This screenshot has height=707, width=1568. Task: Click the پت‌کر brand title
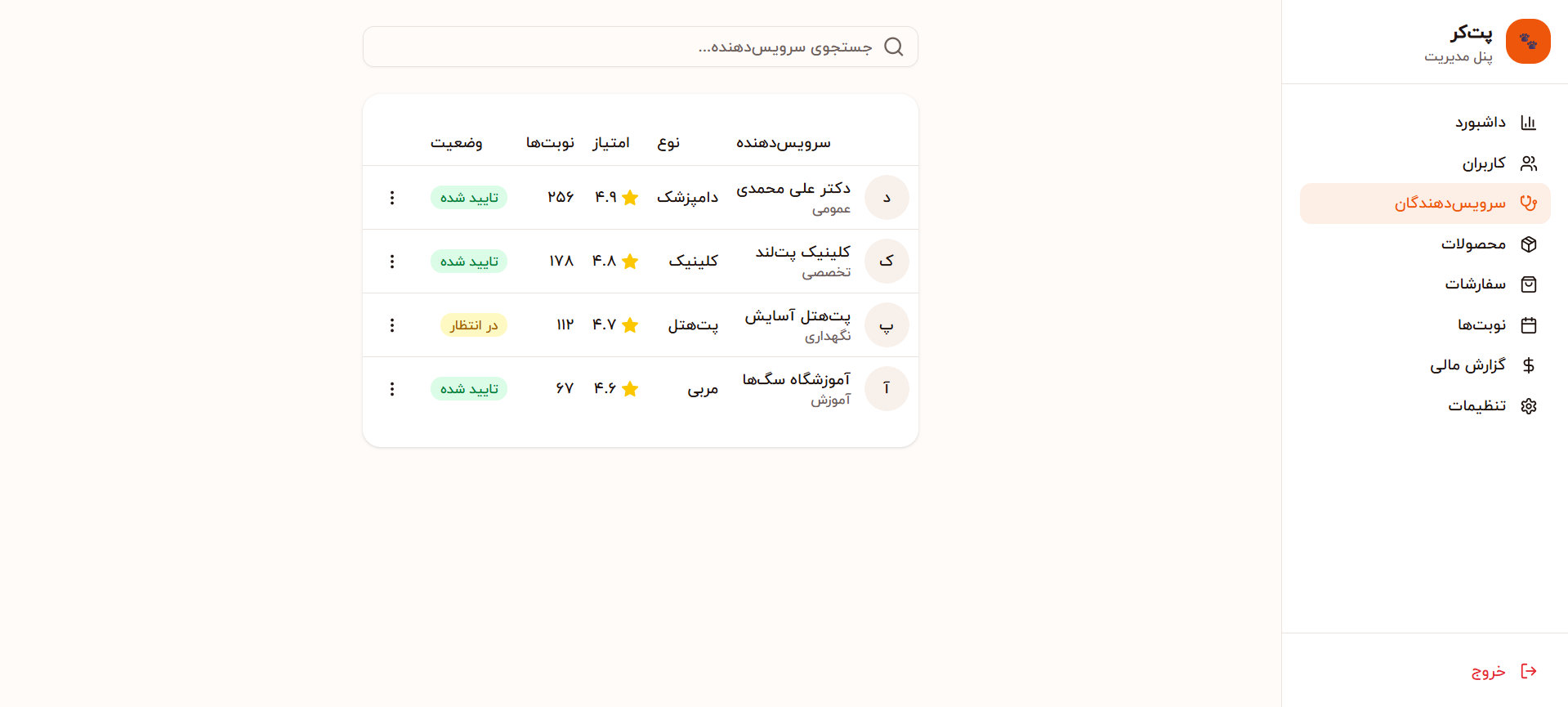(x=1472, y=33)
